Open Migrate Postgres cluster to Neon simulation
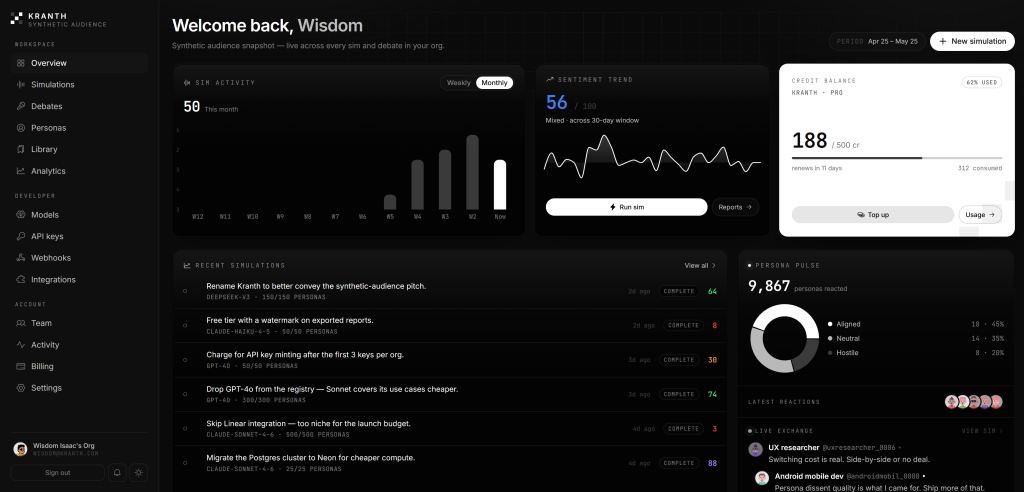This screenshot has width=1024, height=492. (x=450, y=463)
